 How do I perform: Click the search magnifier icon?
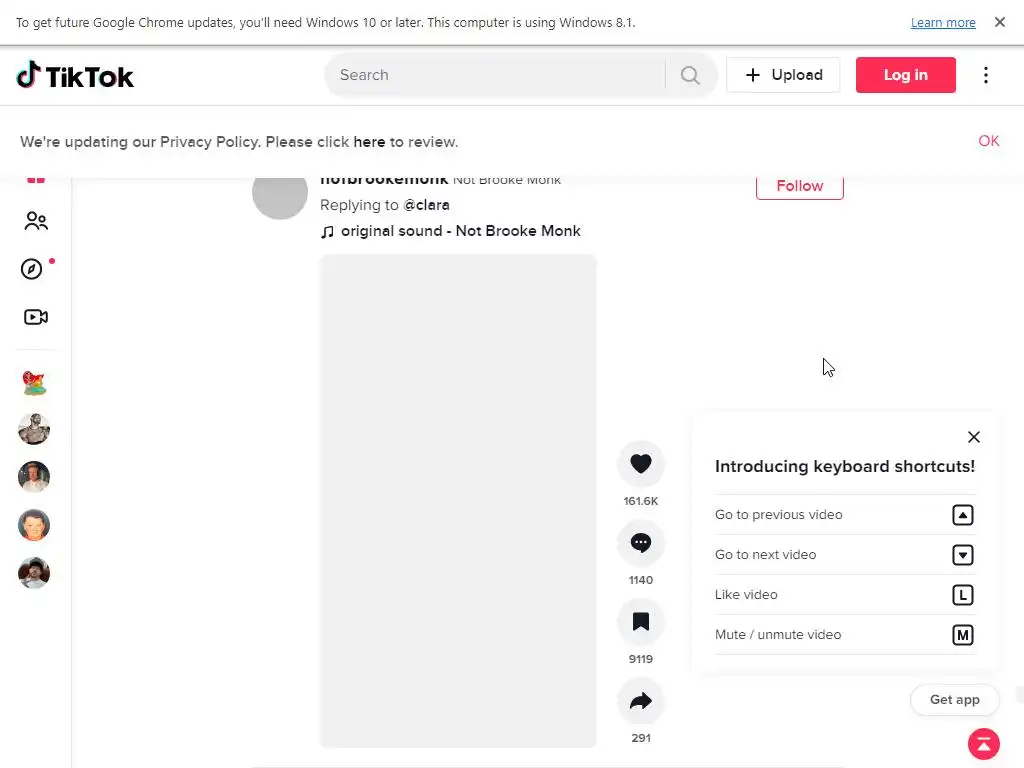[690, 75]
